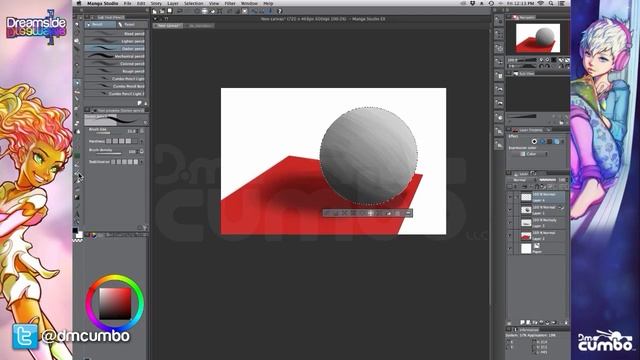Open the Brush size dynamics button
Screen dimensions: 640x360
click(142, 131)
